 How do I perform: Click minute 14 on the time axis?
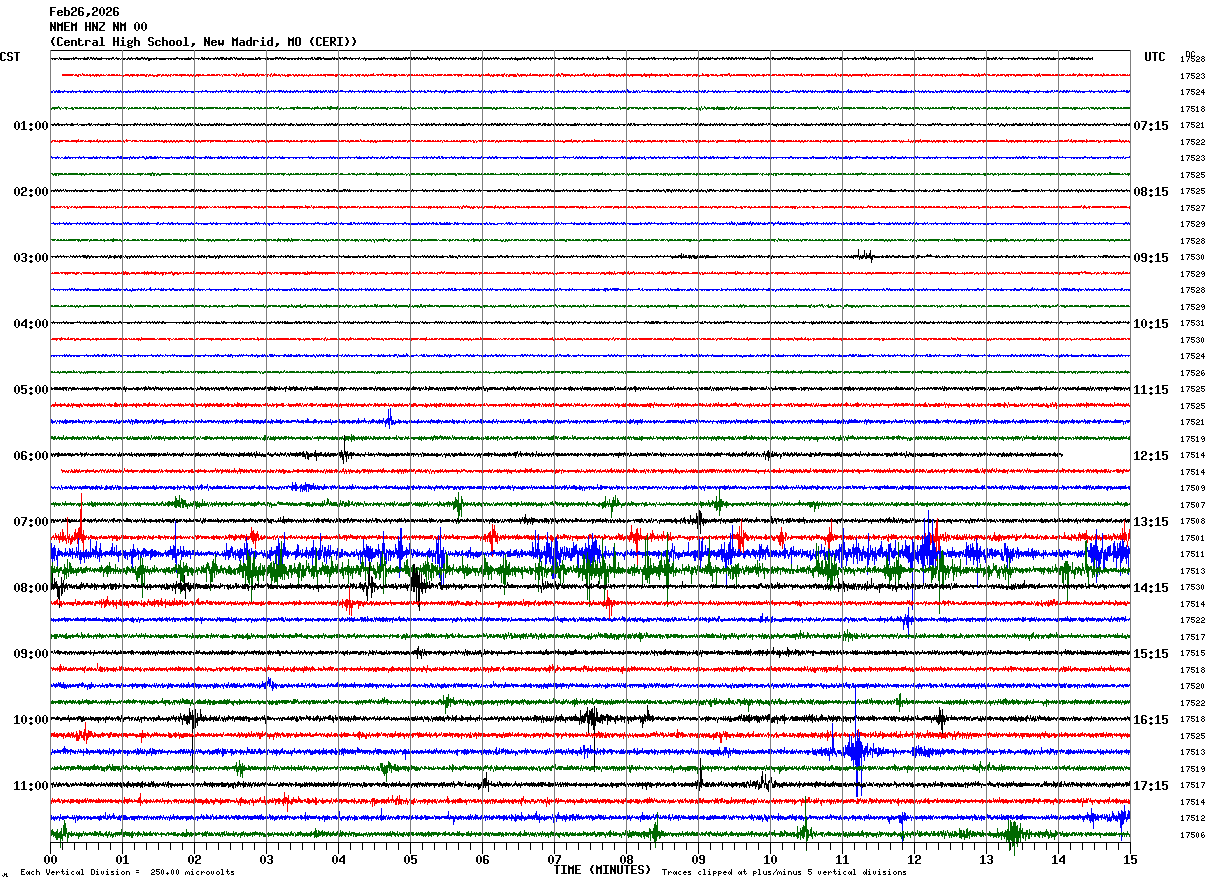tap(1058, 859)
